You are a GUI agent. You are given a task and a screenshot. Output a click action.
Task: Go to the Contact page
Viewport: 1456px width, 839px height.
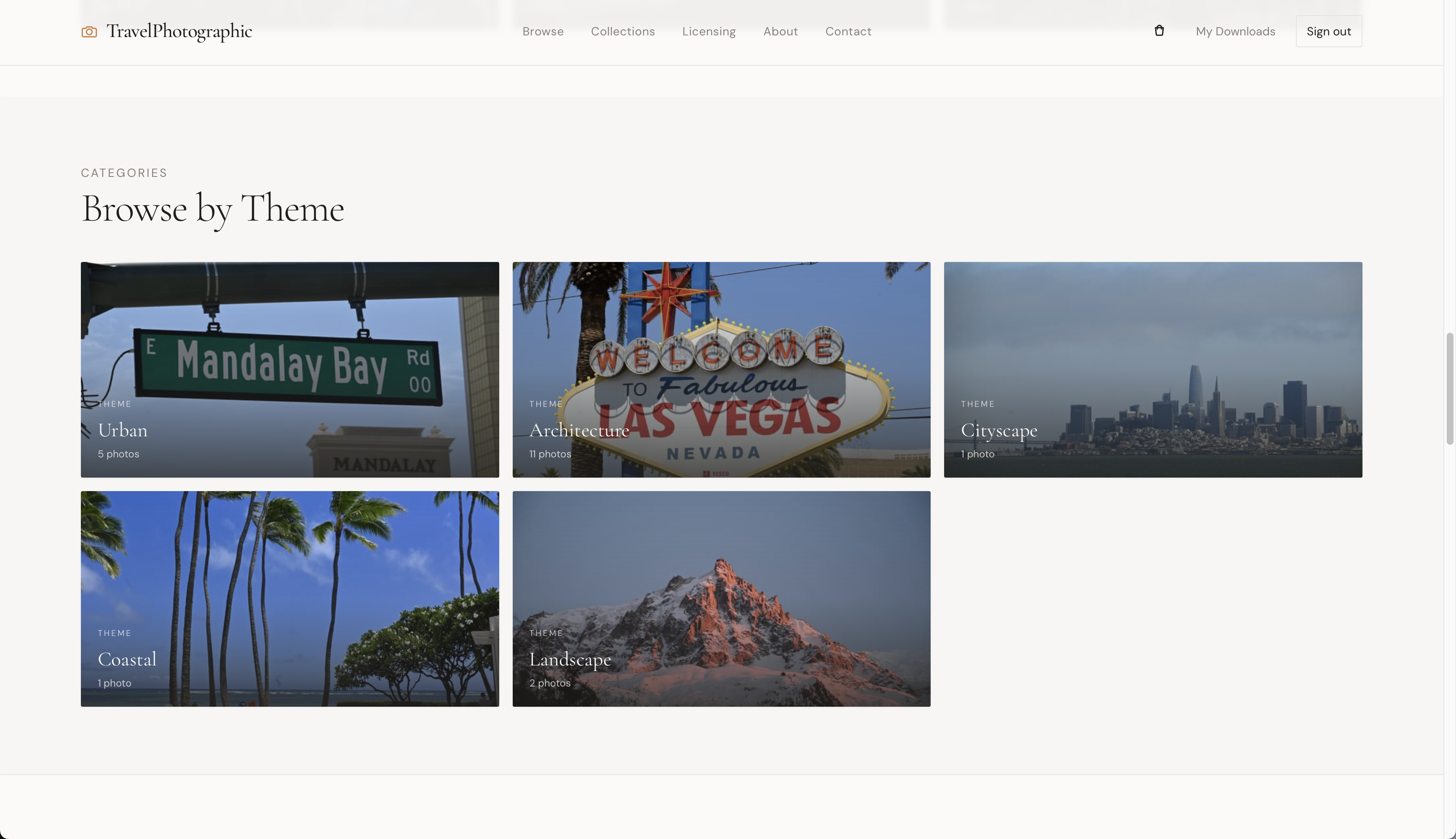click(848, 31)
